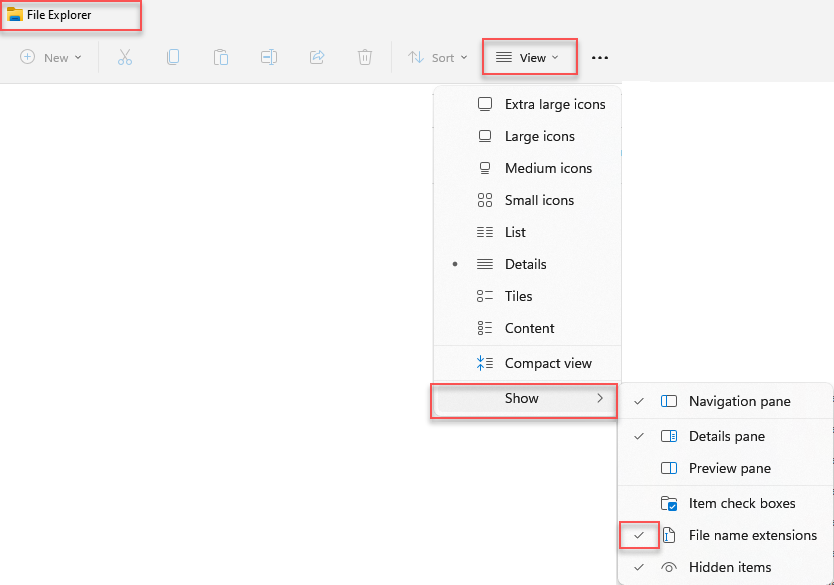Click the Delete trash icon
Image resolution: width=834 pixels, height=585 pixels.
(365, 57)
